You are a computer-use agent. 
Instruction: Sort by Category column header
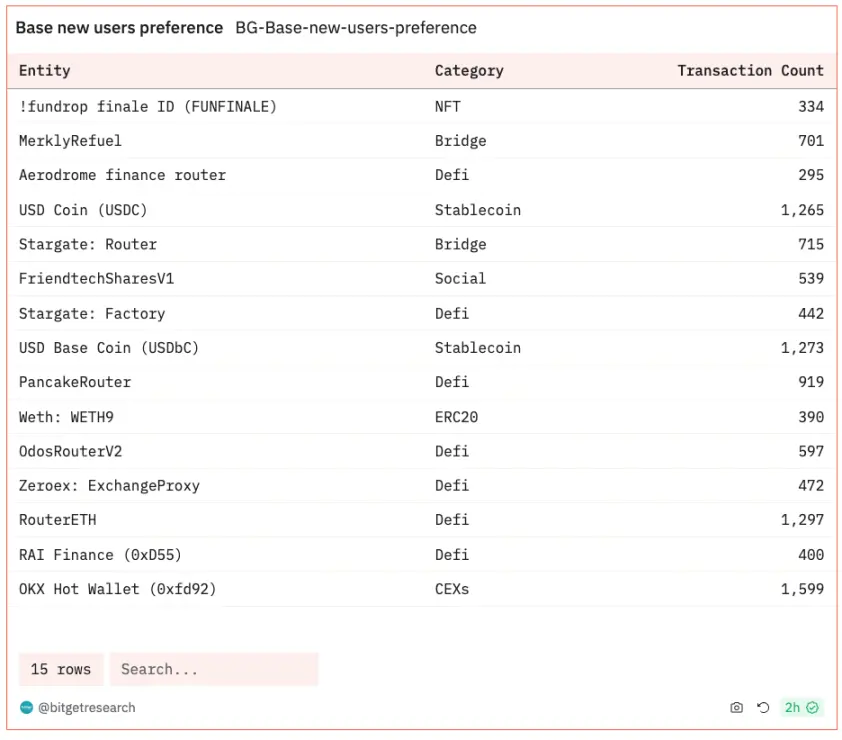469,71
